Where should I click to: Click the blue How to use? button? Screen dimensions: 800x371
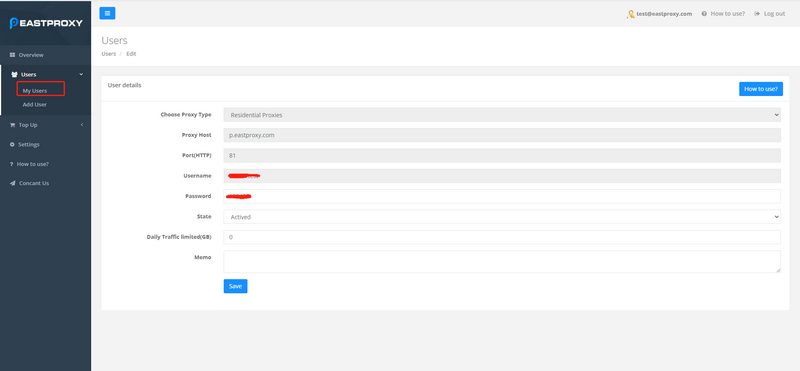pos(761,89)
